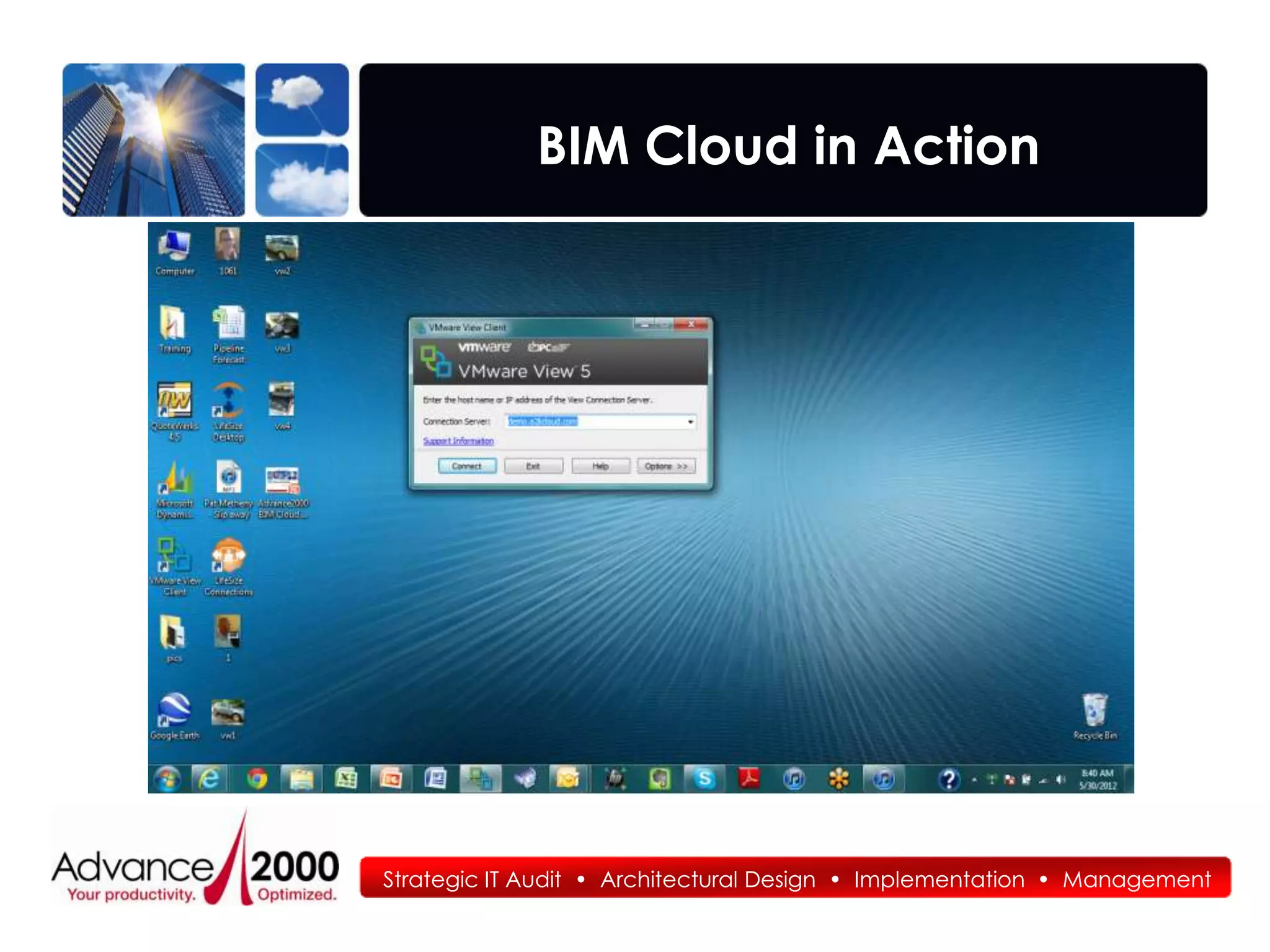
Task: Open the taskbar clock showing 8:40 AM
Action: (x=1098, y=779)
